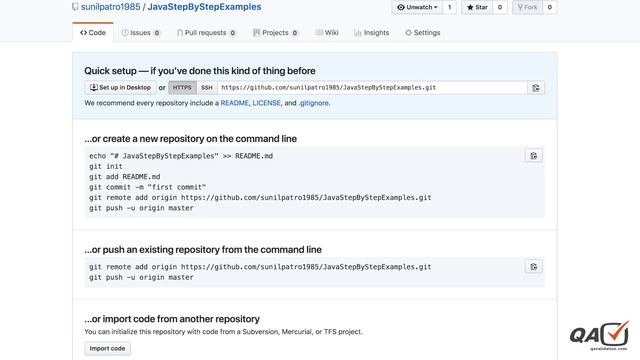Viewport: 640px width, 360px height.
Task: Click the 'git commit -m "first commit"' line
Action: 147,187
